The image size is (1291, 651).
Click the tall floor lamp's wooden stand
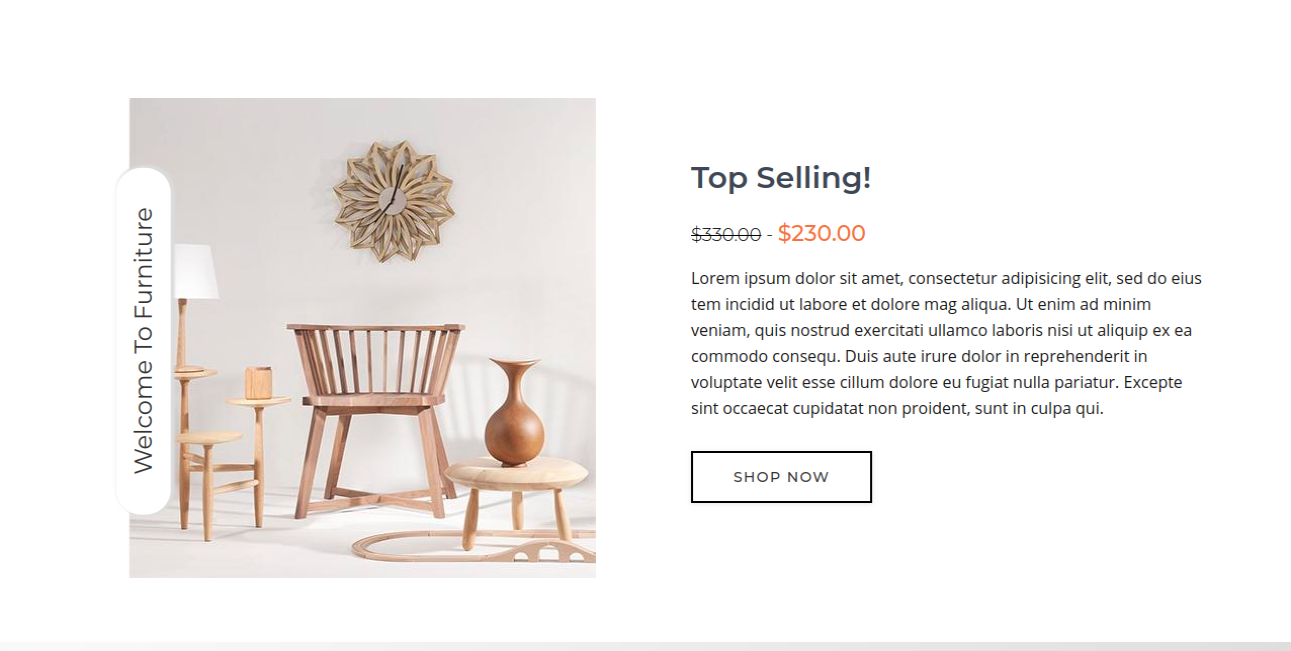pyautogui.click(x=183, y=335)
